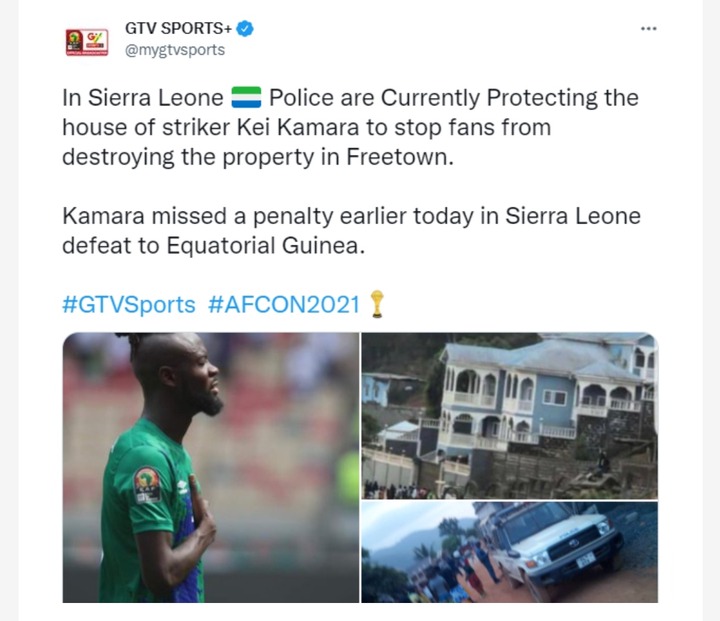The width and height of the screenshot is (720, 621).
Task: Open the white police truck photo
Action: (x=510, y=552)
